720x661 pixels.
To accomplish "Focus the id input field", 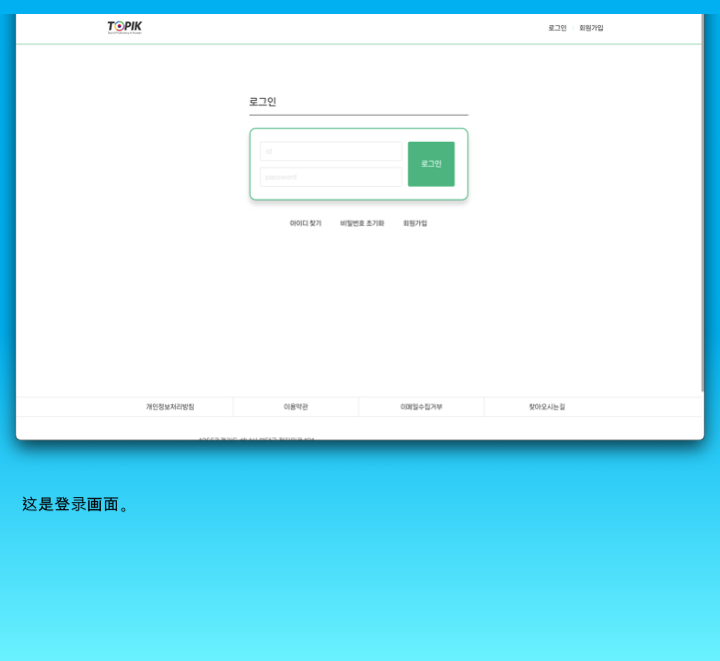I will coord(330,151).
